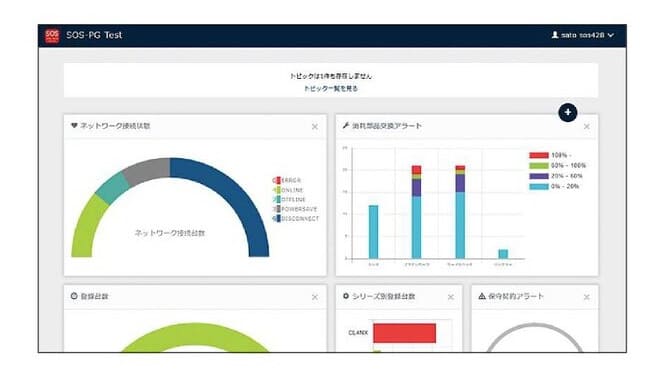The height and width of the screenshot is (380, 670).
Task: Click the purple 20% - 60% legend swatch
Action: [x=539, y=176]
